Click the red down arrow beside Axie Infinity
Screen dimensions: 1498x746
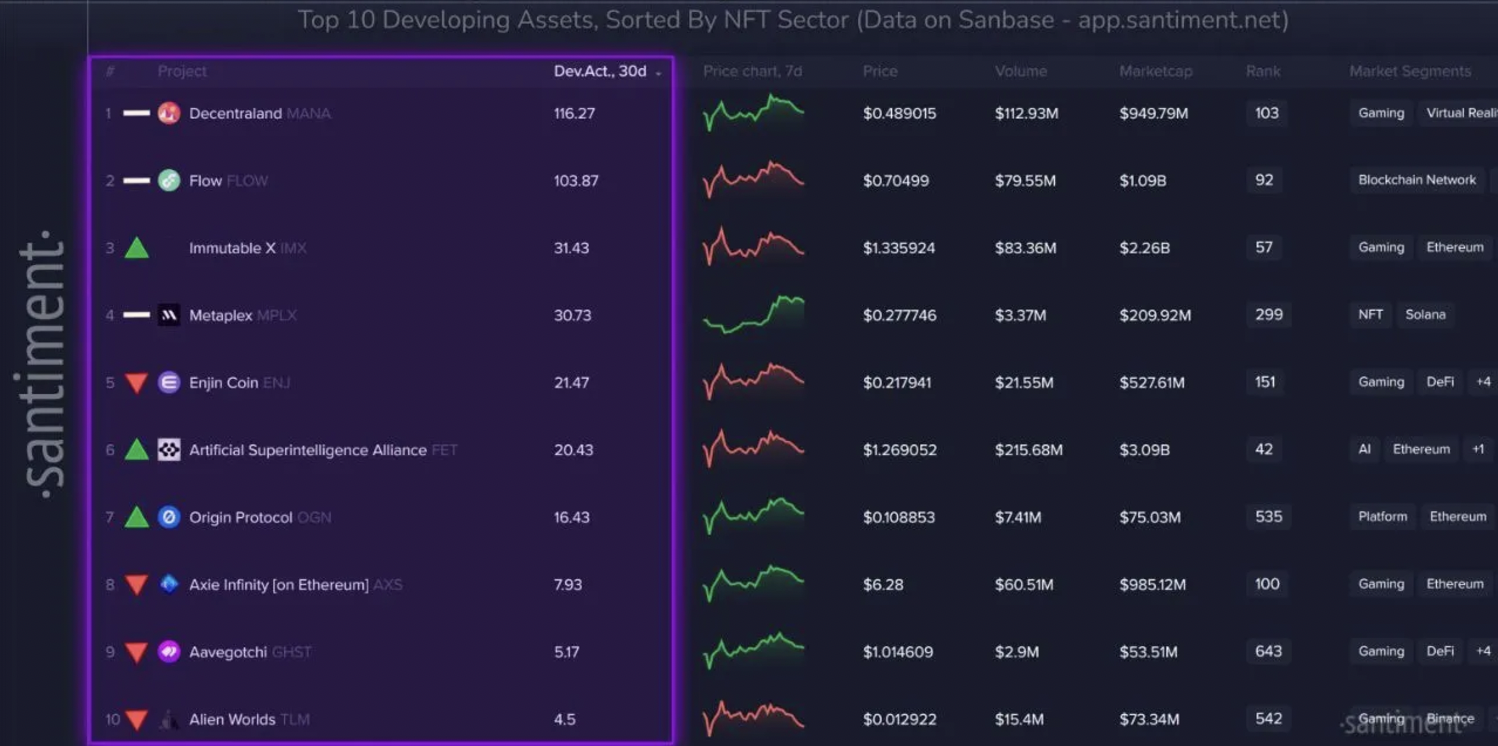[x=137, y=585]
